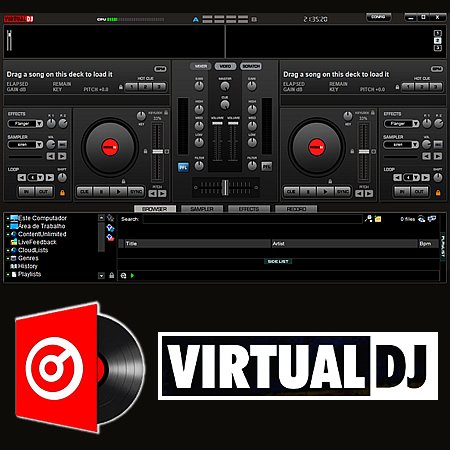Viewport: 450px width, 450px height.
Task: Toggle hot cue lock on right deck
Action: tap(397, 87)
